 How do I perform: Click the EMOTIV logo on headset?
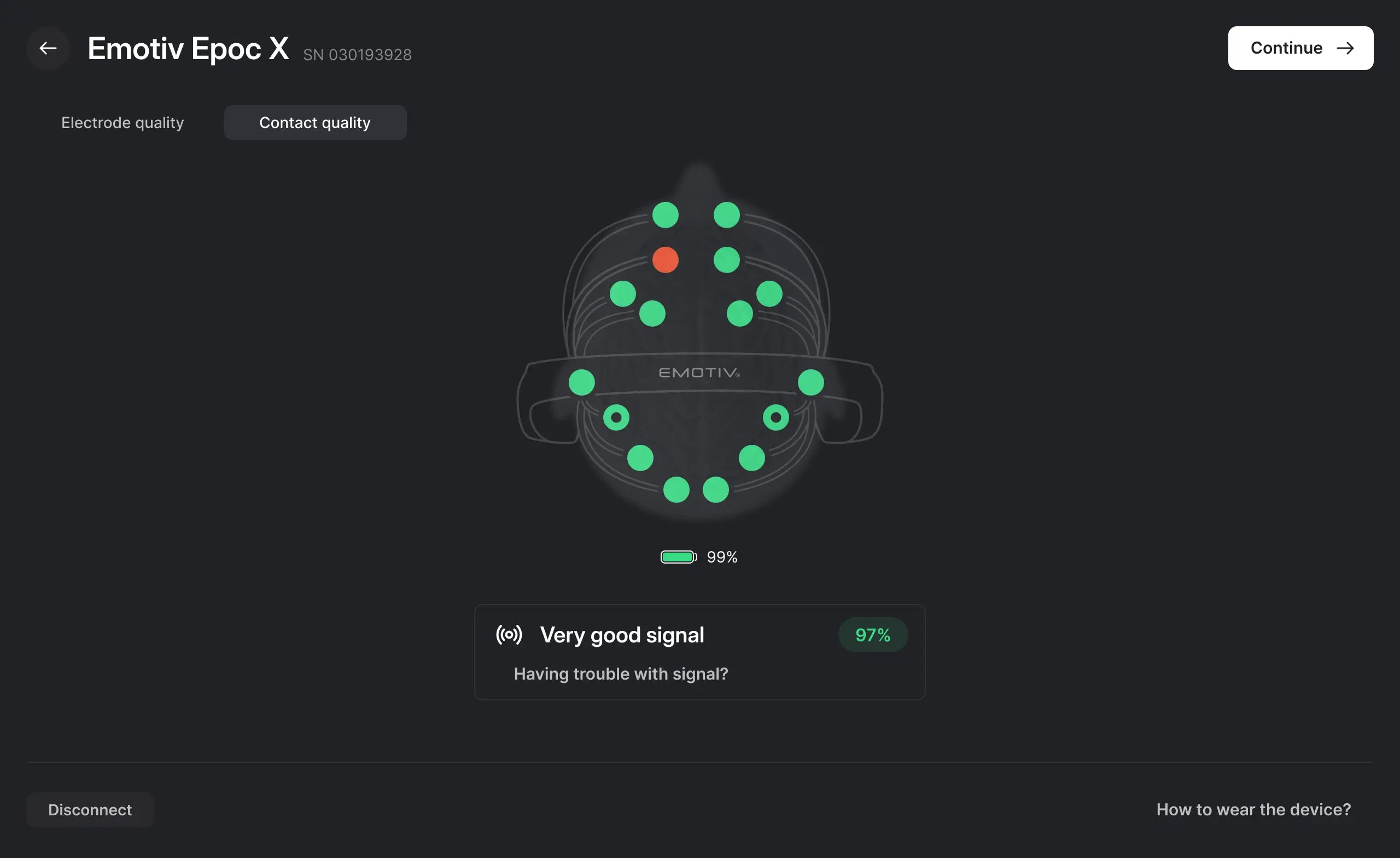pyautogui.click(x=699, y=373)
